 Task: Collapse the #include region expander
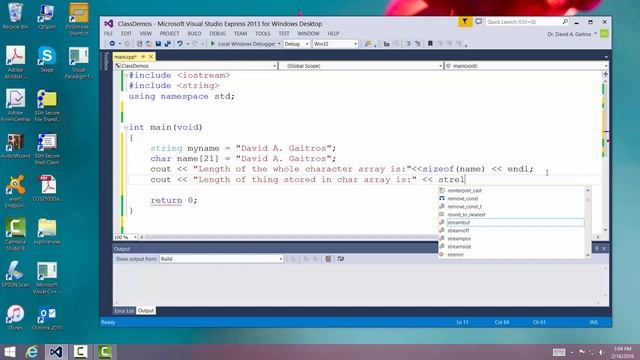point(126,75)
